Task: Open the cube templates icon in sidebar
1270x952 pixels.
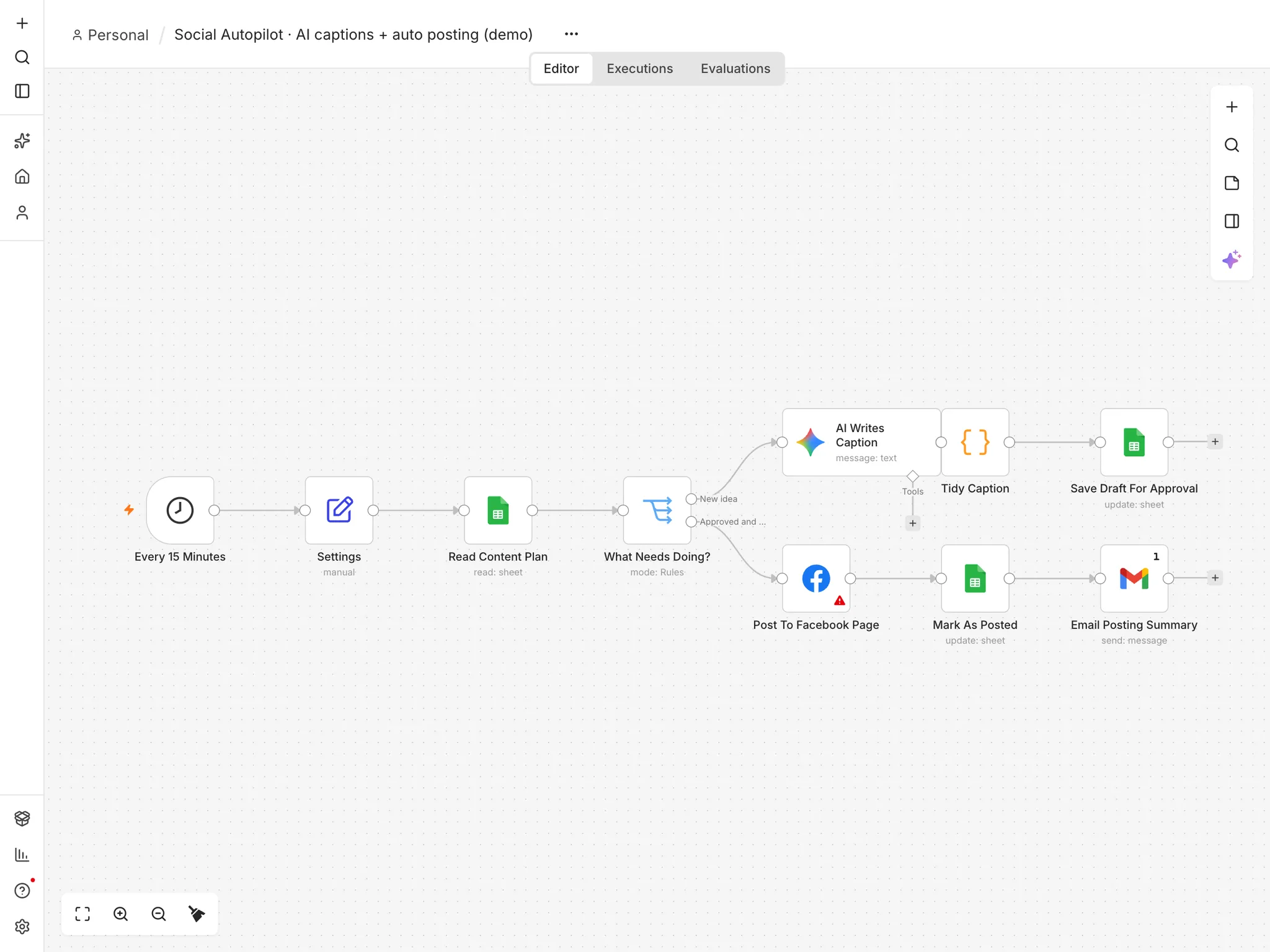Action: 22,818
